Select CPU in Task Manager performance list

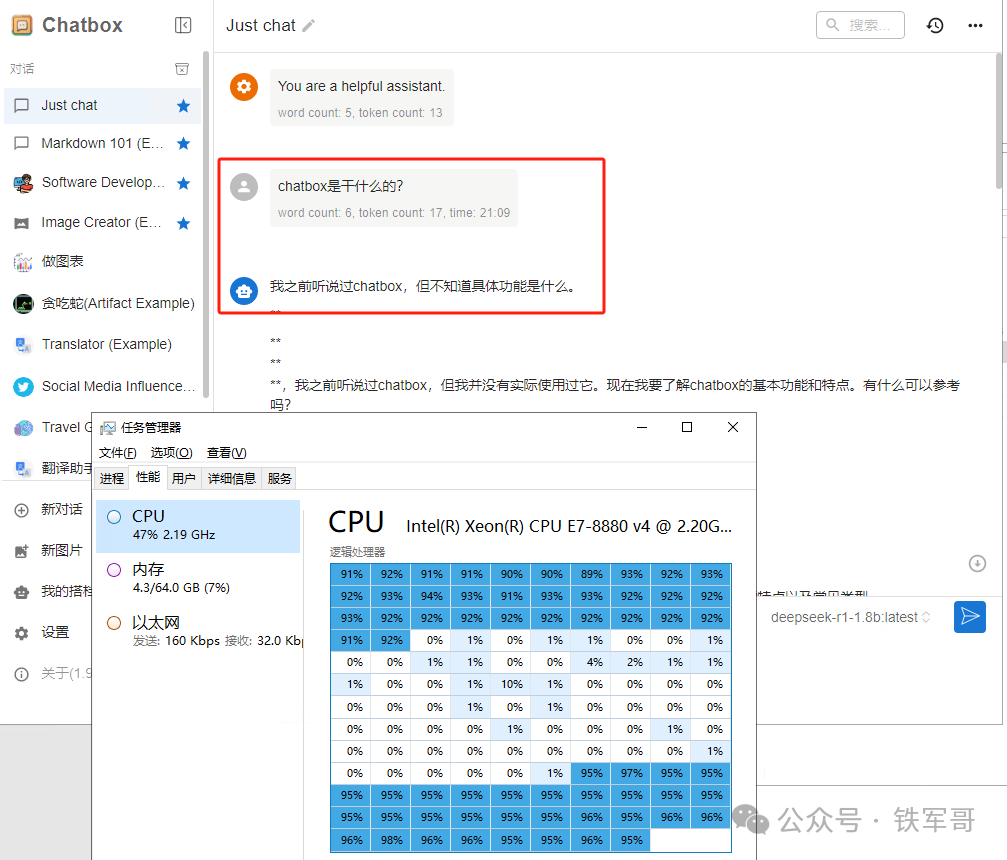198,526
